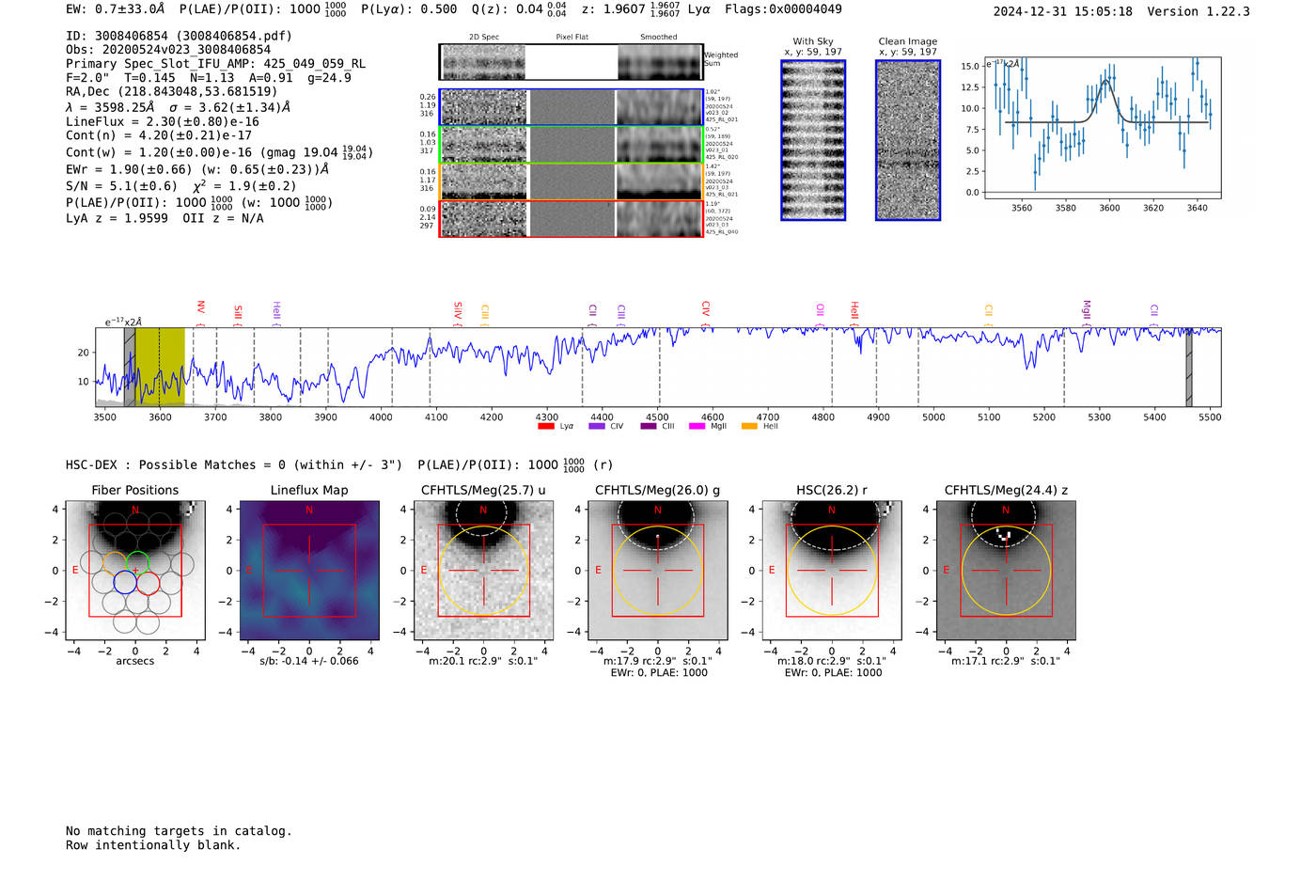Image resolution: width=1316 pixels, height=896 pixels.
Task: Click the No matching targets in catalog text
Action: tap(179, 830)
